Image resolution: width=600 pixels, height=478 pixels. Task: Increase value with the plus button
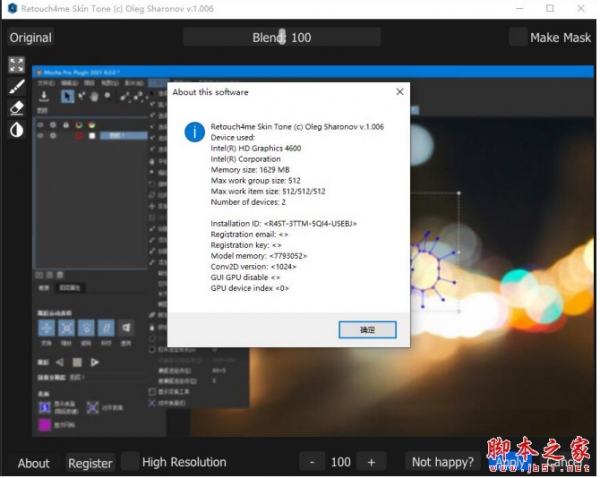(371, 462)
